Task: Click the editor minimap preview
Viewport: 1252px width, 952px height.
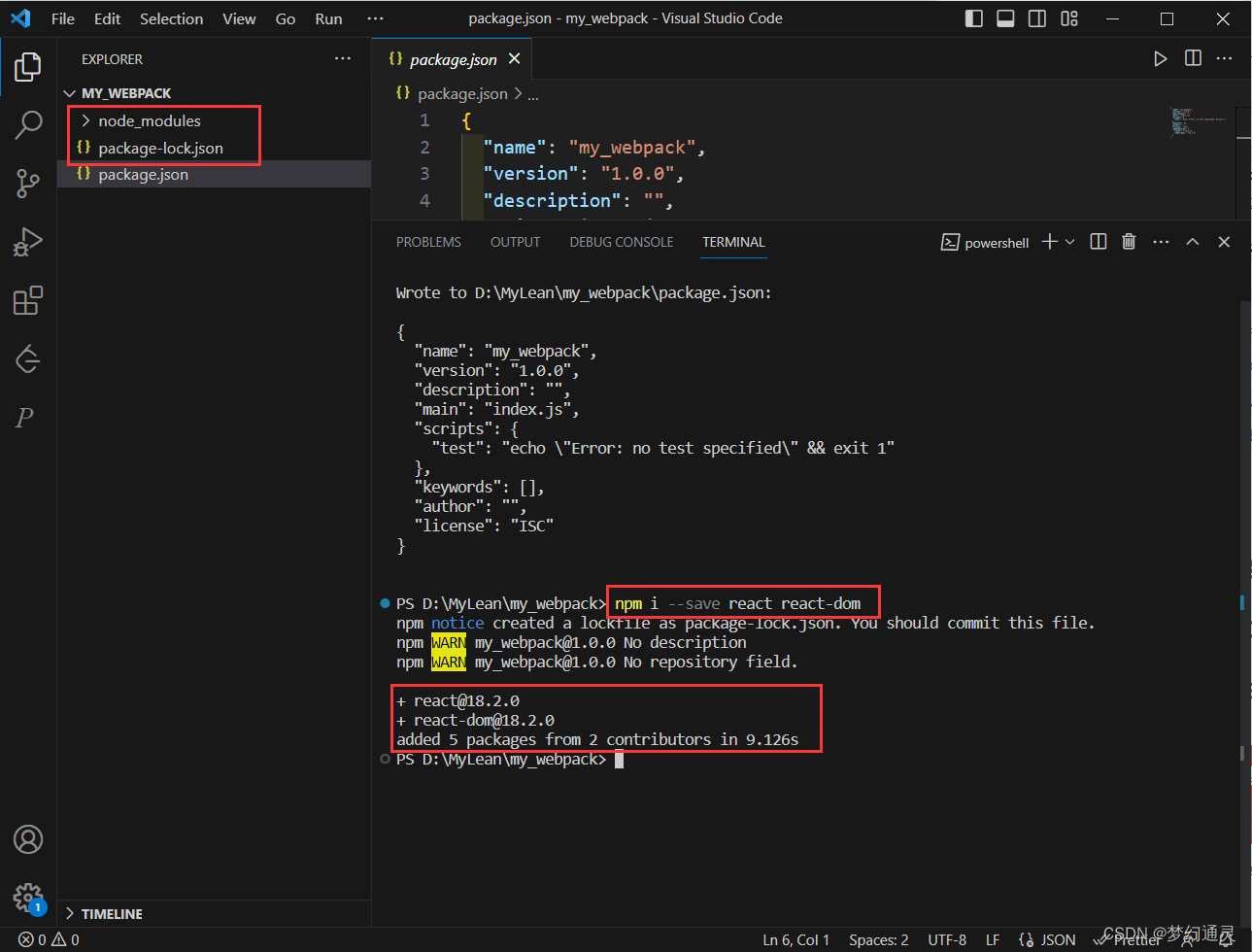Action: 1200,121
